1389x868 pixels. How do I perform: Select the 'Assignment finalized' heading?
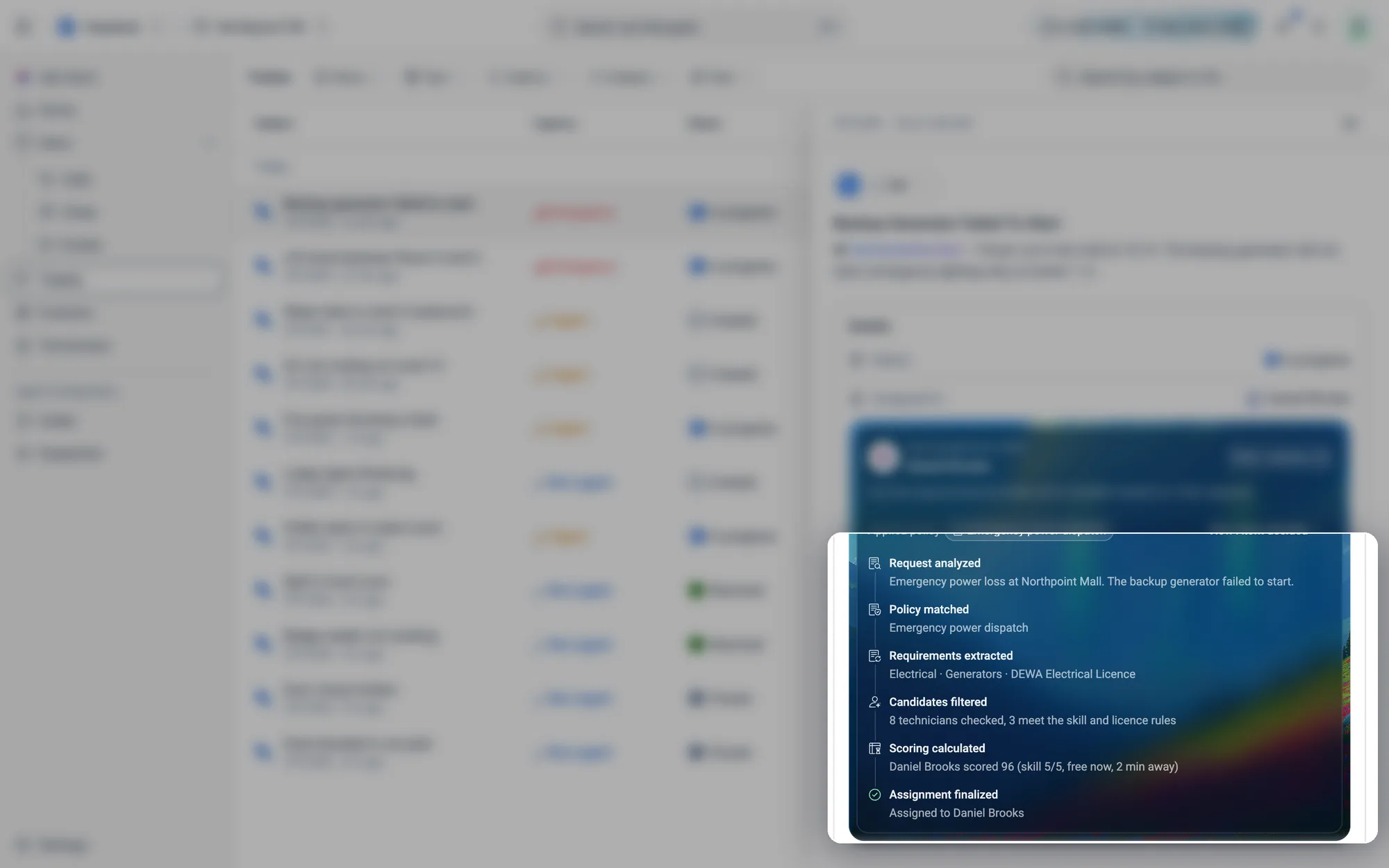(943, 795)
